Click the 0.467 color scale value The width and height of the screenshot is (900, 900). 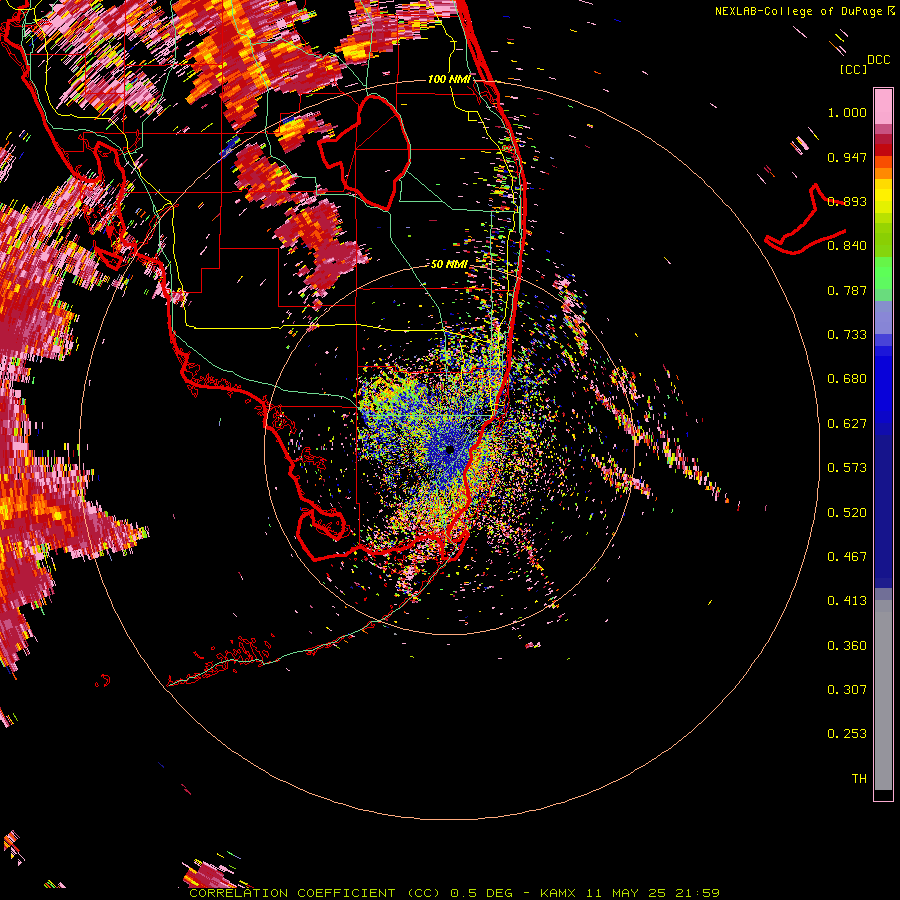pos(847,557)
